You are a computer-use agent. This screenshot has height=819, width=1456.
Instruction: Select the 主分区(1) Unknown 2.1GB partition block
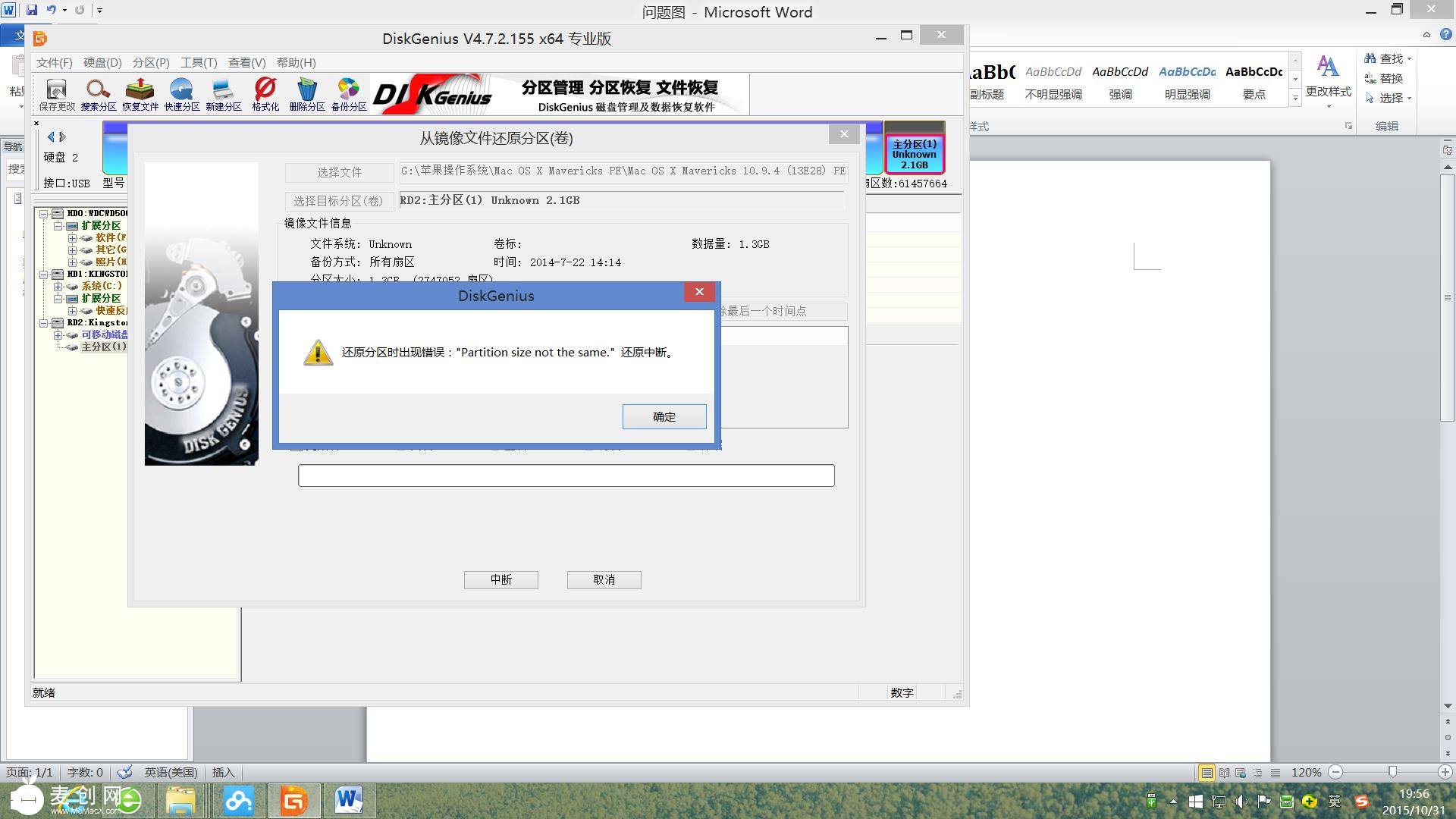[x=914, y=153]
